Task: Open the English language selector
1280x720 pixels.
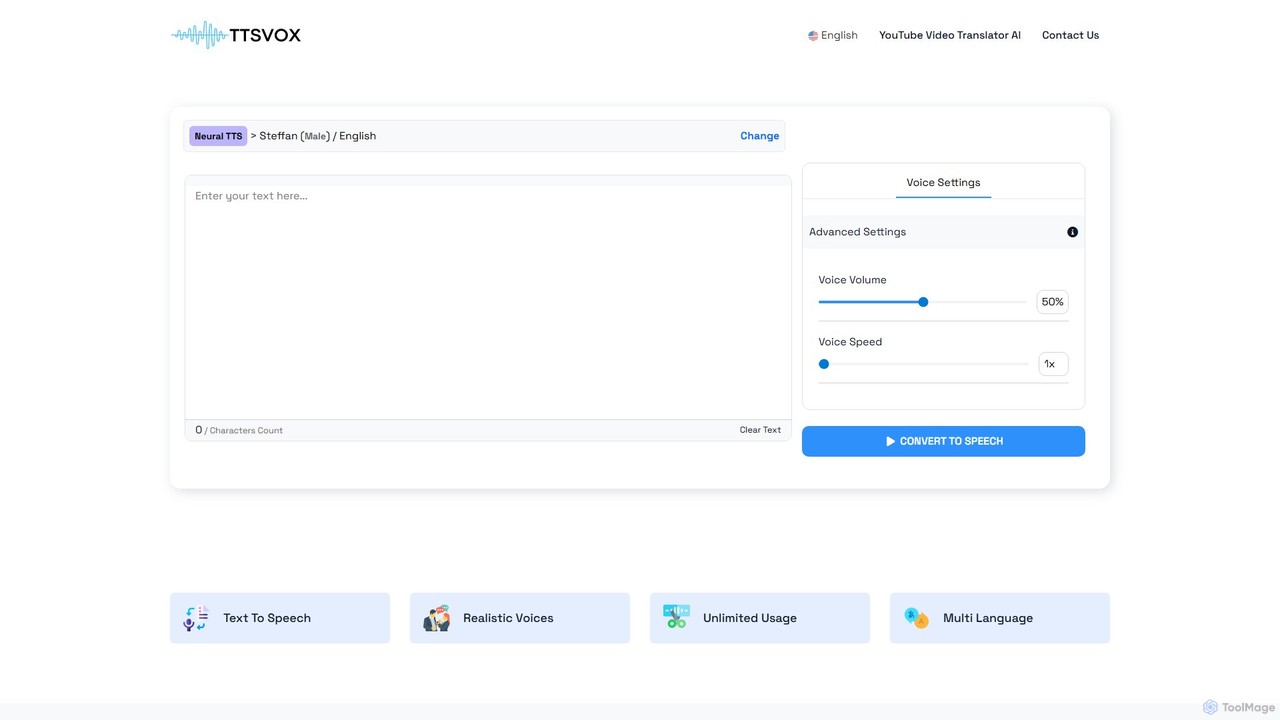Action: [x=833, y=35]
